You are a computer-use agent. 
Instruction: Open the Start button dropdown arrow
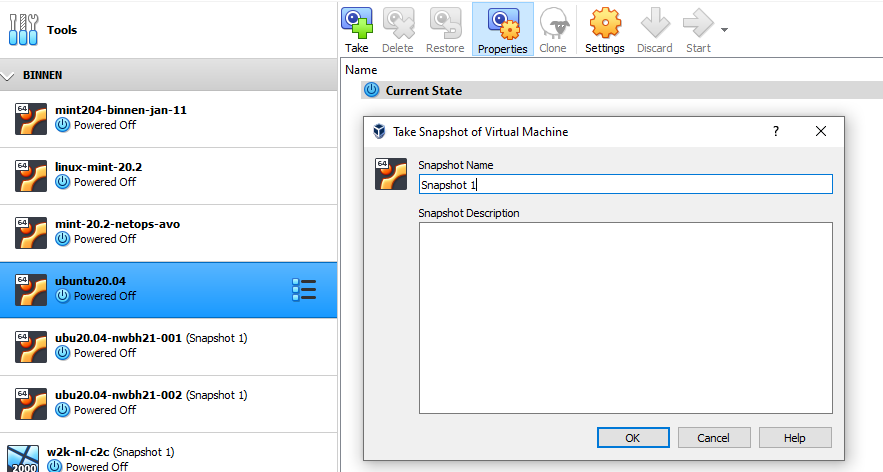724,29
